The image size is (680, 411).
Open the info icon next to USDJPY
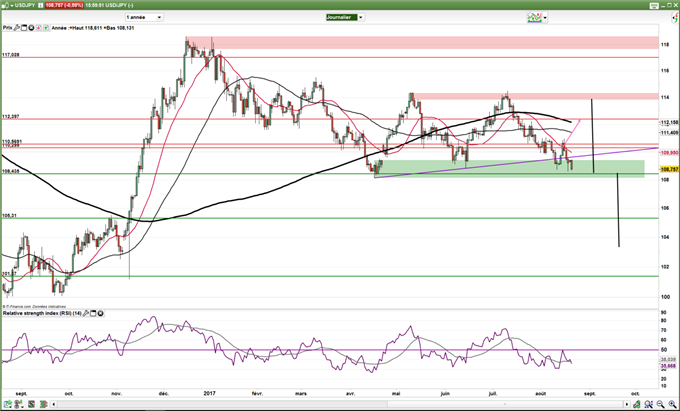tap(40, 5)
